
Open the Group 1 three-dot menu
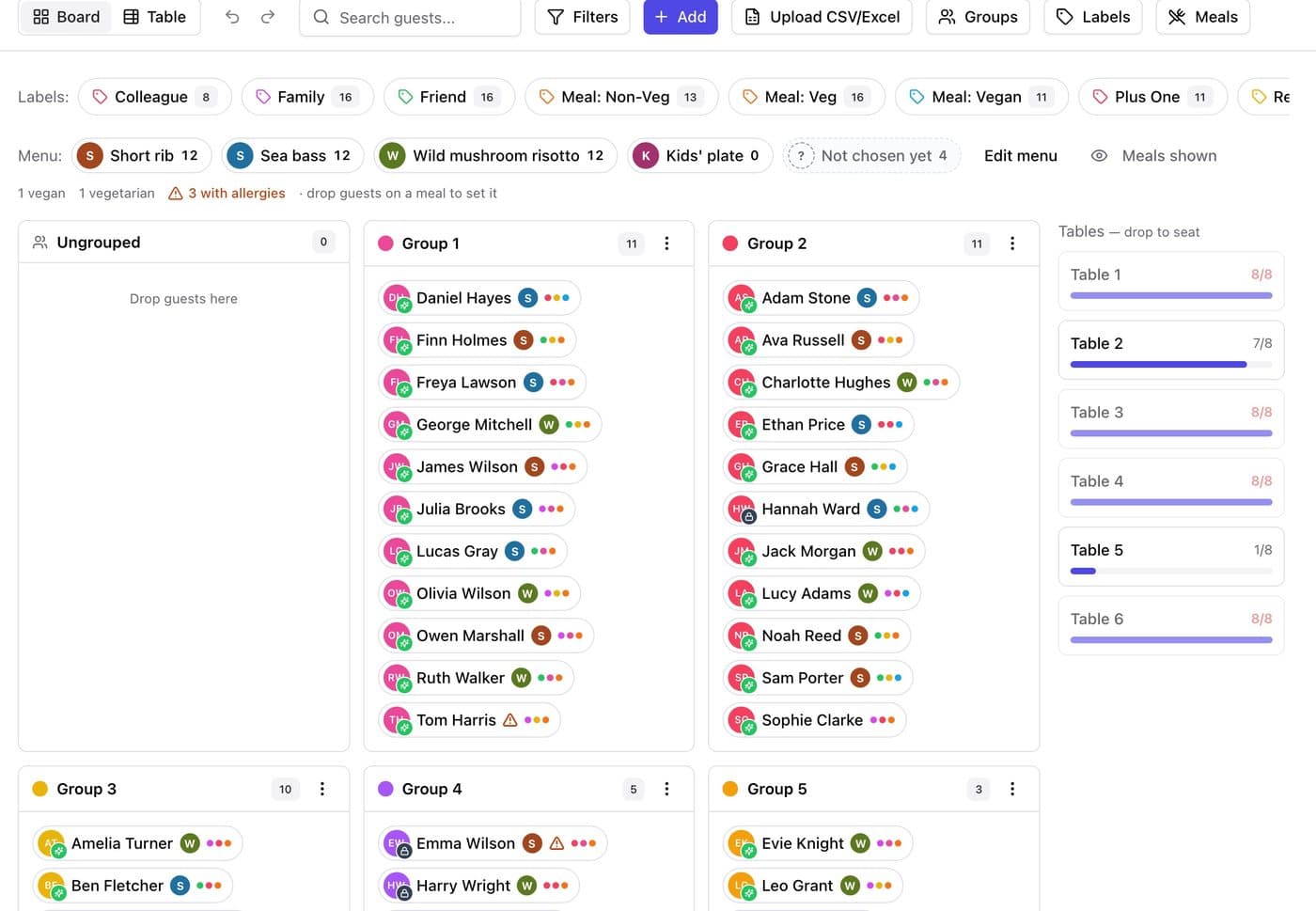click(x=666, y=243)
